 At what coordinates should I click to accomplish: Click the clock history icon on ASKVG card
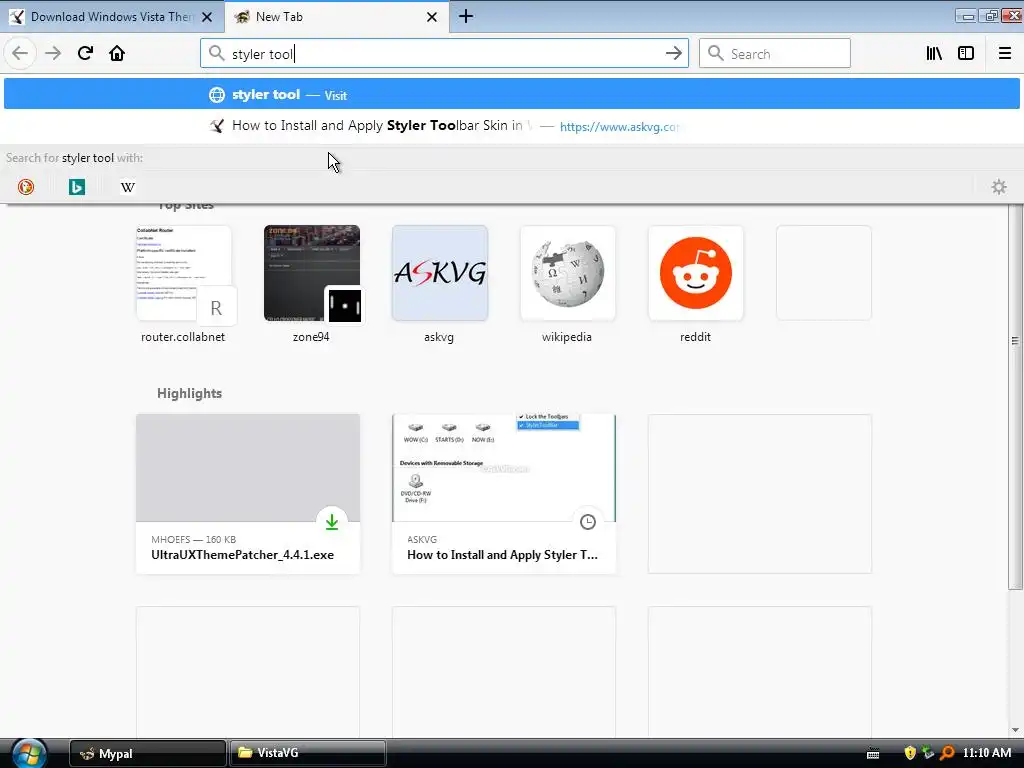588,522
